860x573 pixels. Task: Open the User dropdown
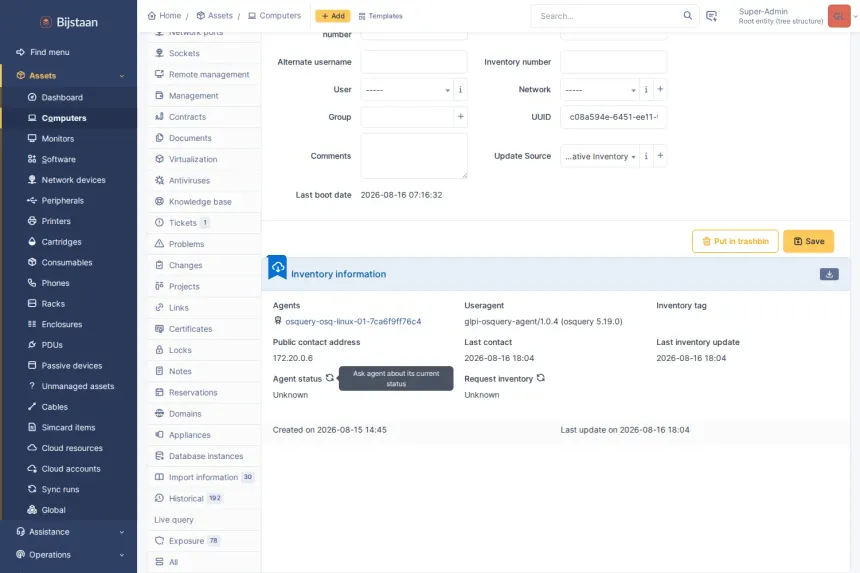[407, 89]
